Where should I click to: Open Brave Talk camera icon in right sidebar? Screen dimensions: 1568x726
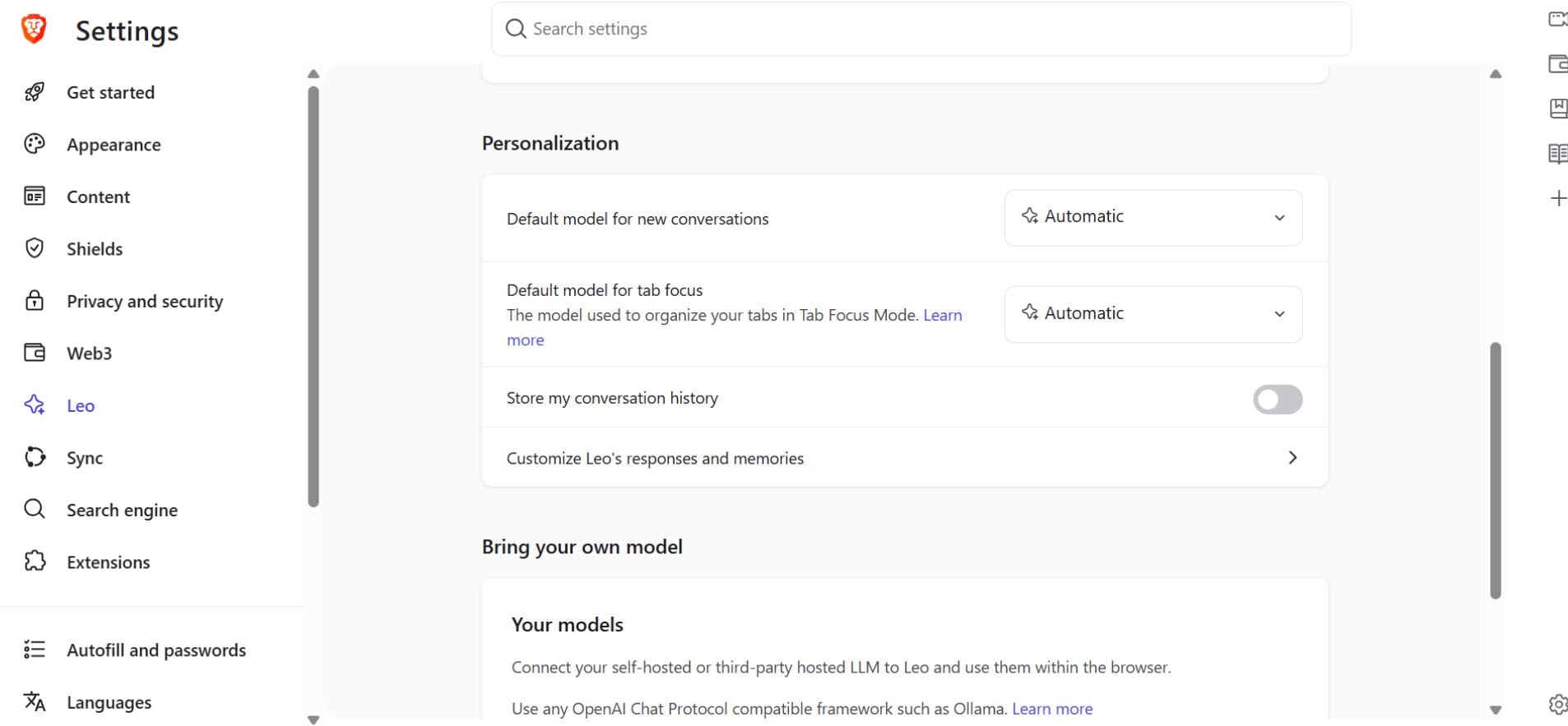[x=1558, y=19]
